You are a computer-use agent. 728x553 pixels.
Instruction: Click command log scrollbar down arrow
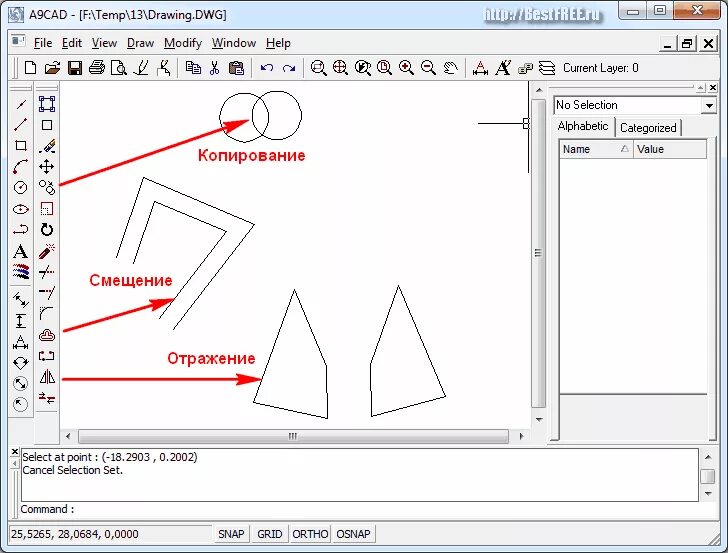pos(708,494)
